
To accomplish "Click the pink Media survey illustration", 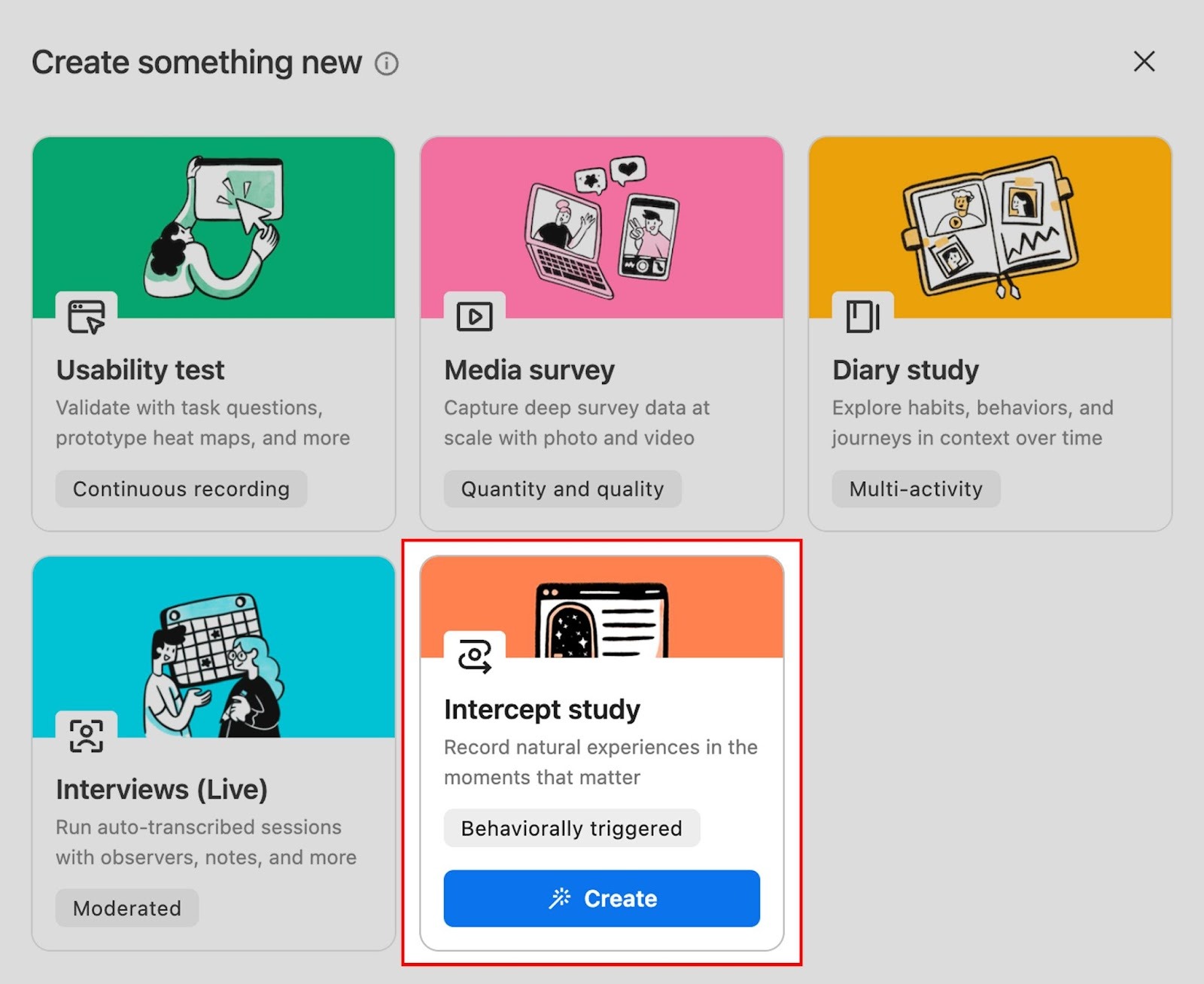I will pyautogui.click(x=602, y=226).
